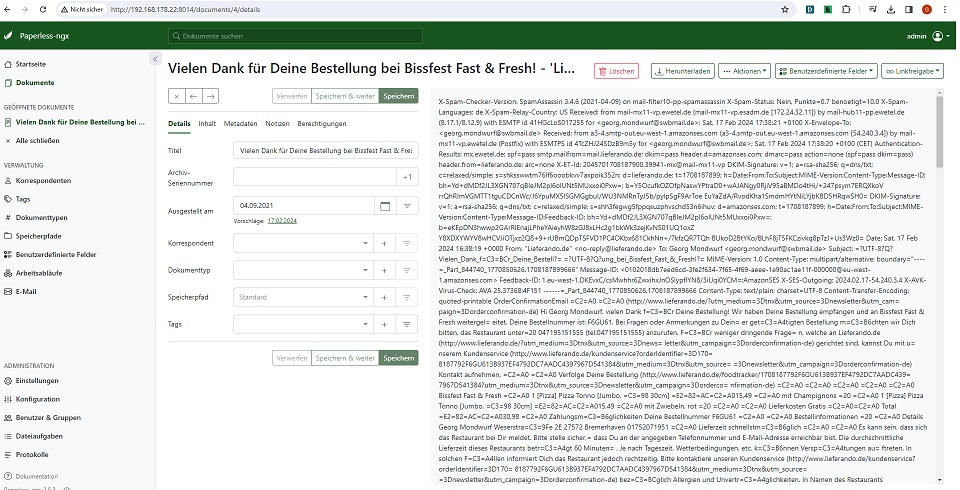The image size is (960, 490).
Task: Open the Linkfreigabe dropdown
Action: click(x=912, y=71)
